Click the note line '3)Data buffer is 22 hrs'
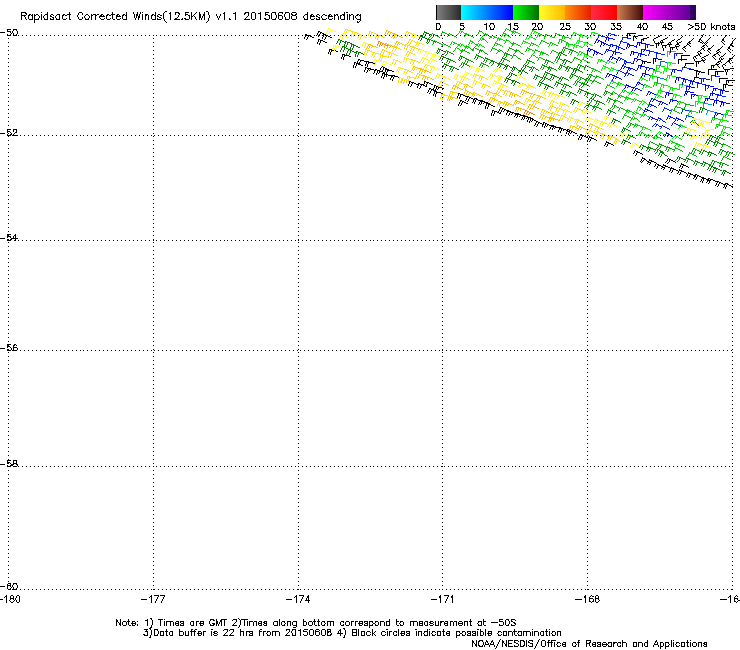The width and height of the screenshot is (740, 650). [352, 633]
